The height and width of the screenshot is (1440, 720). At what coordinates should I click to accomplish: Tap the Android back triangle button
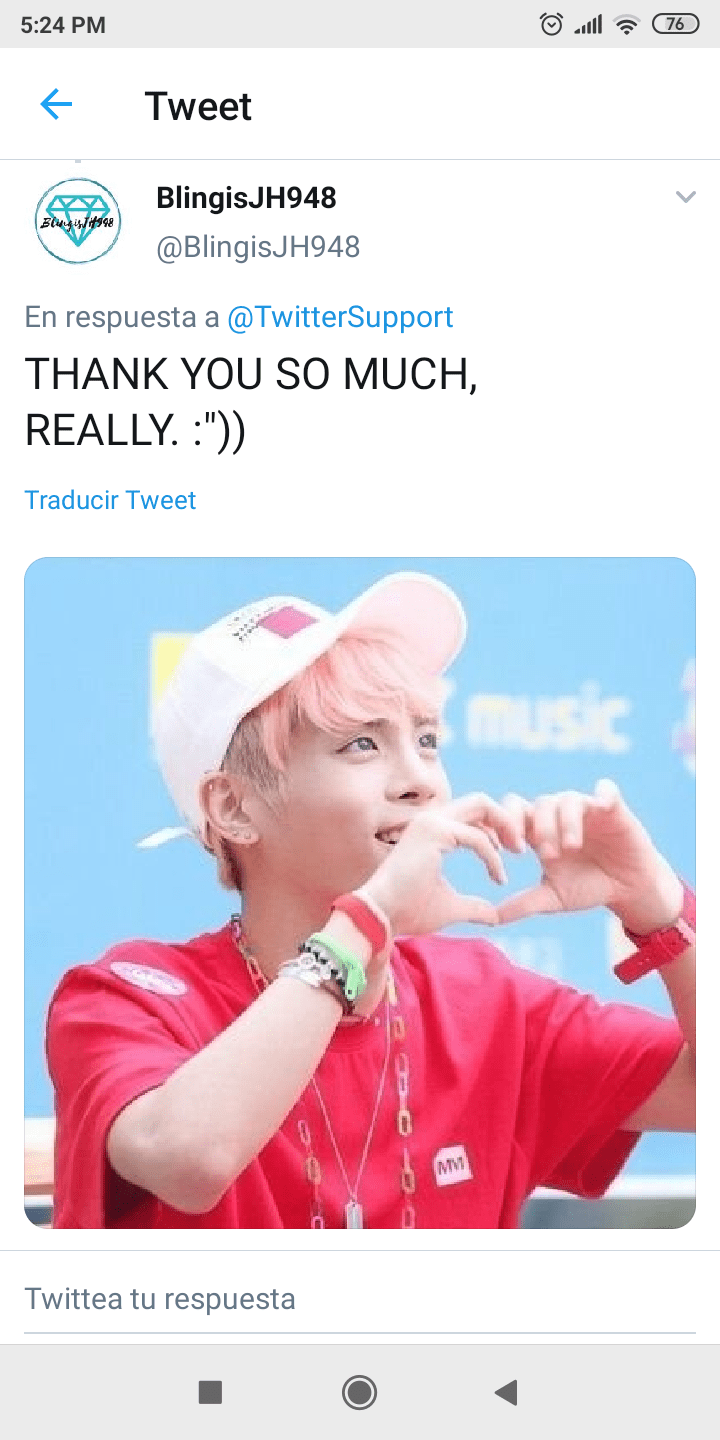pyautogui.click(x=507, y=1392)
